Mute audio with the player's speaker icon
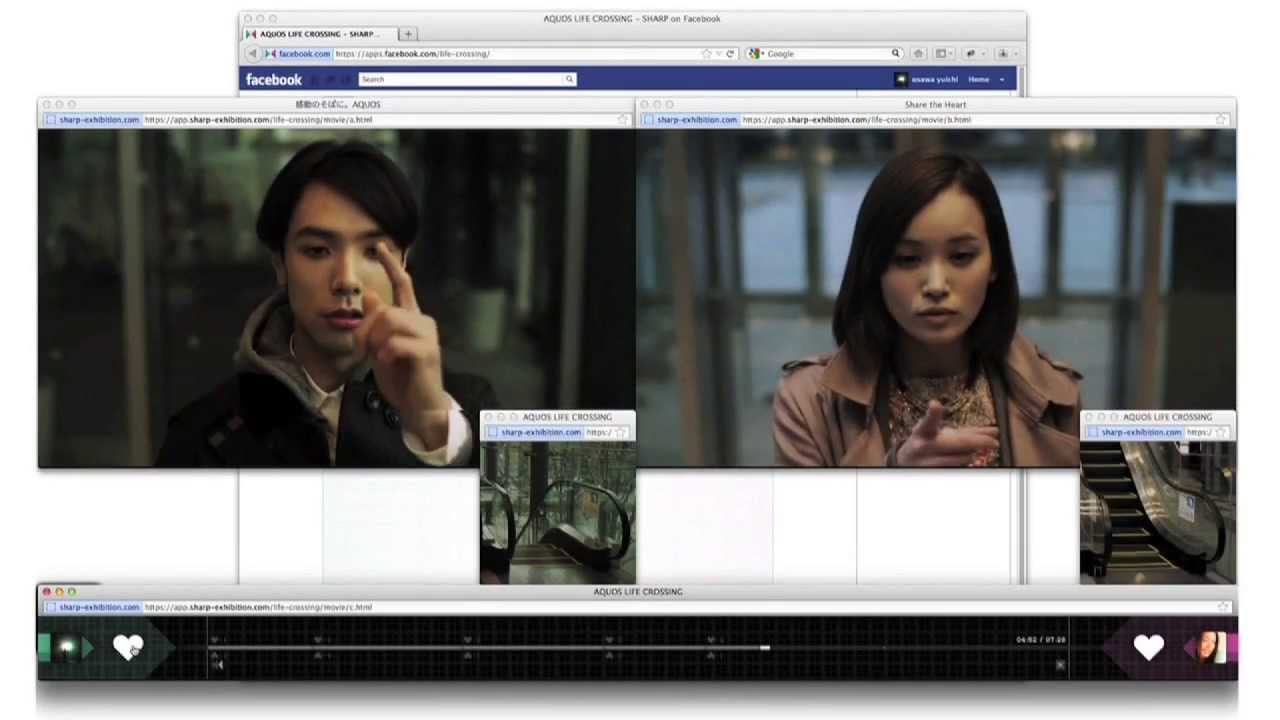This screenshot has height=720, width=1280. coord(218,665)
